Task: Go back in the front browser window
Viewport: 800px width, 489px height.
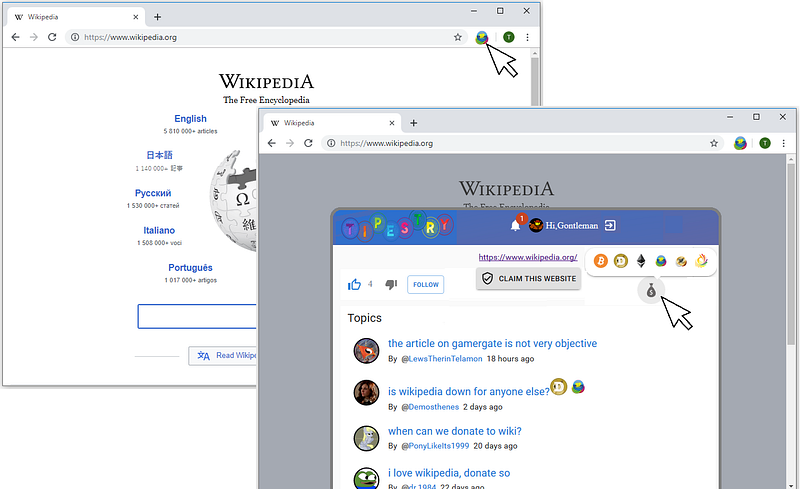Action: coord(271,143)
